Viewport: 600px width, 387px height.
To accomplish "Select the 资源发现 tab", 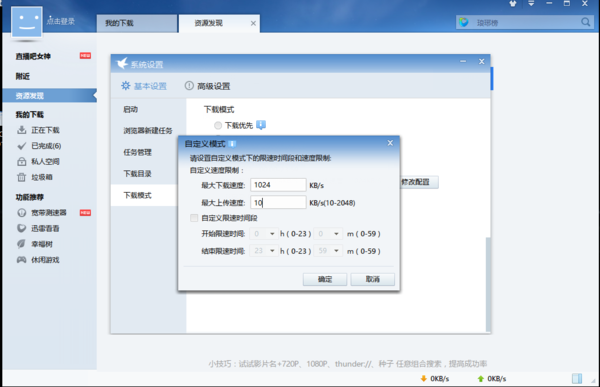I will [x=219, y=23].
